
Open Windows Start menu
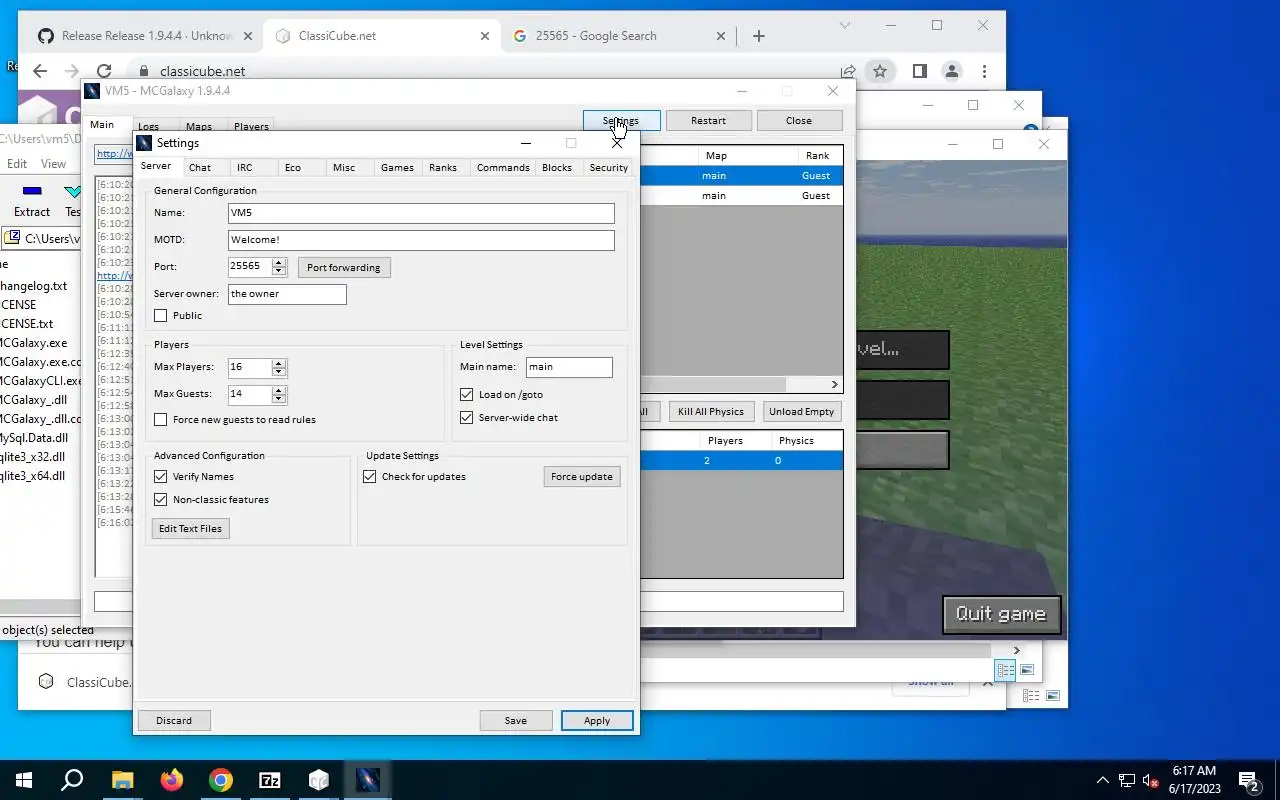tap(24, 780)
